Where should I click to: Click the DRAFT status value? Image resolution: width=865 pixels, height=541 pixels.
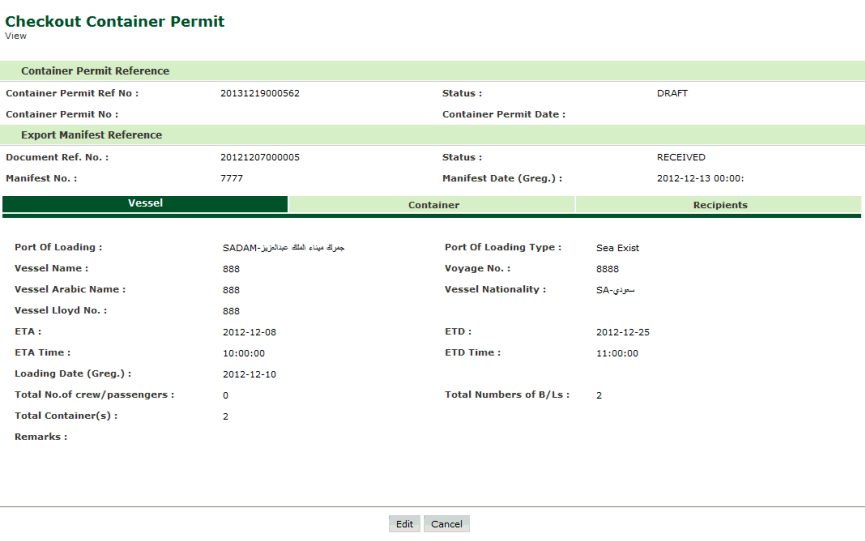[672, 94]
